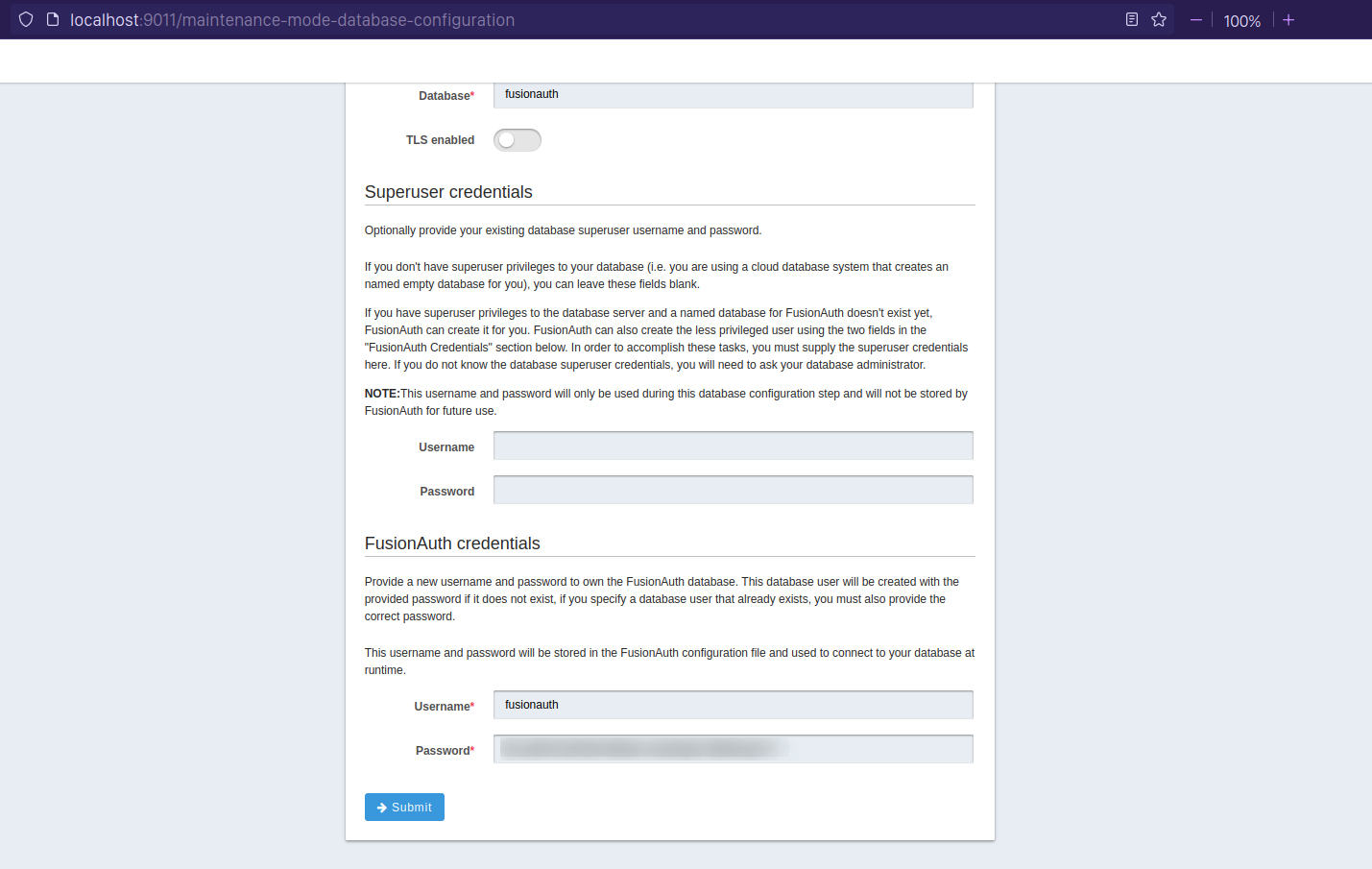
Task: Click the Superuser Username field
Action: (734, 446)
